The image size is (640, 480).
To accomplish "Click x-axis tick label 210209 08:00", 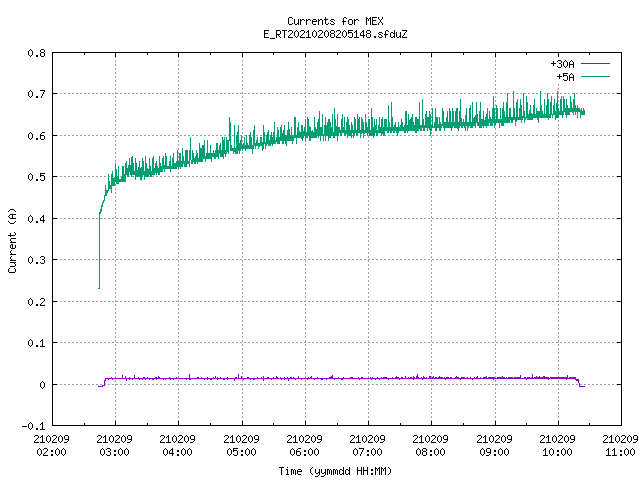I will click(x=431, y=445).
